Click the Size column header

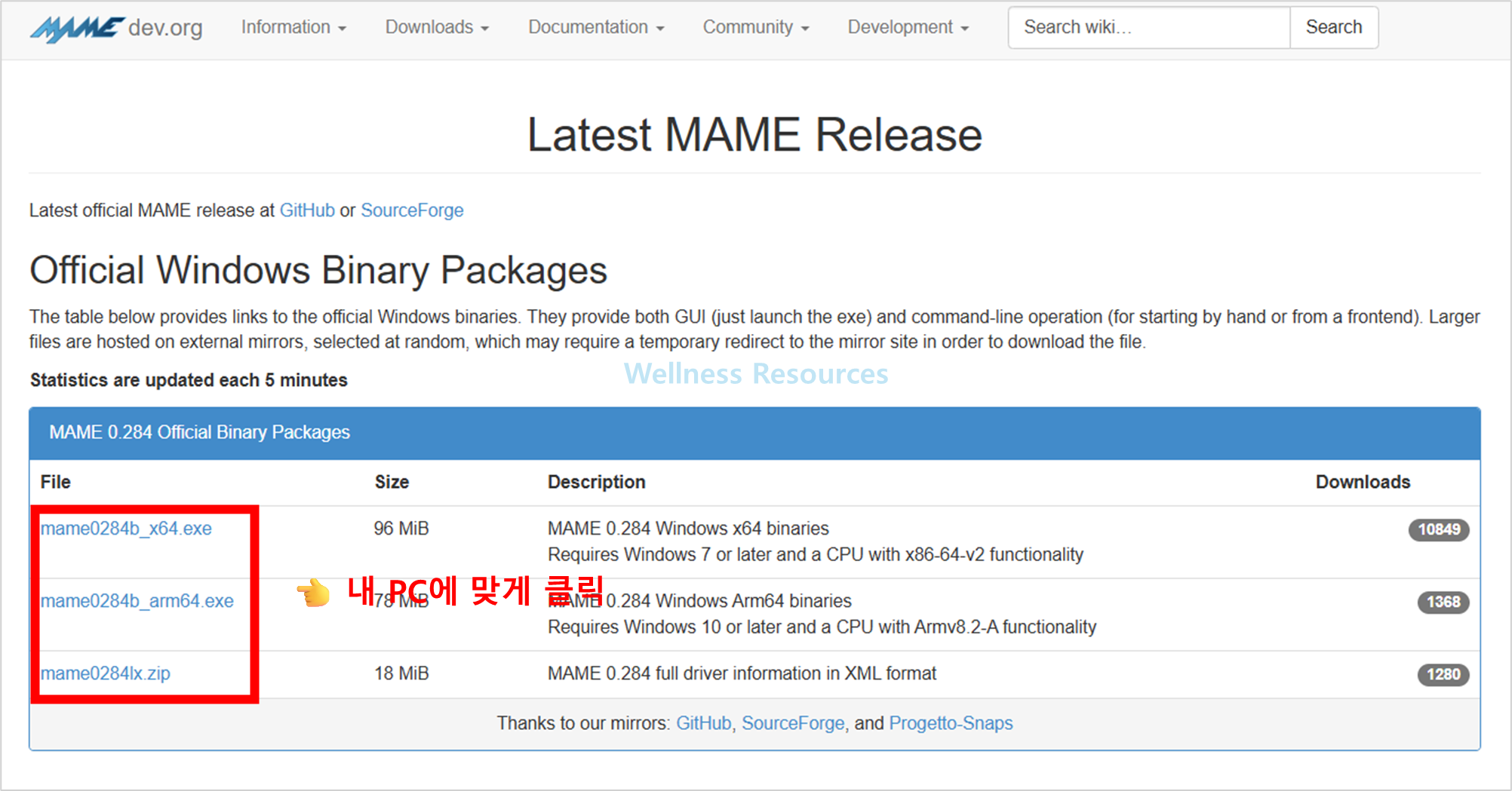point(392,482)
